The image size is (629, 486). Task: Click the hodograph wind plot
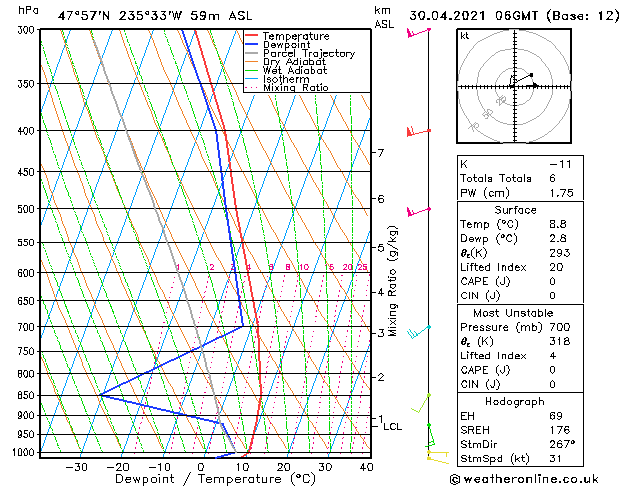pyautogui.click(x=514, y=86)
